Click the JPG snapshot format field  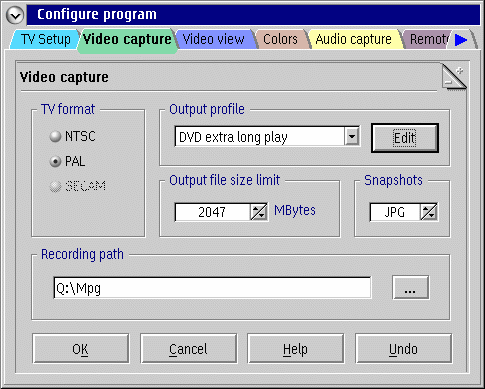(x=395, y=212)
